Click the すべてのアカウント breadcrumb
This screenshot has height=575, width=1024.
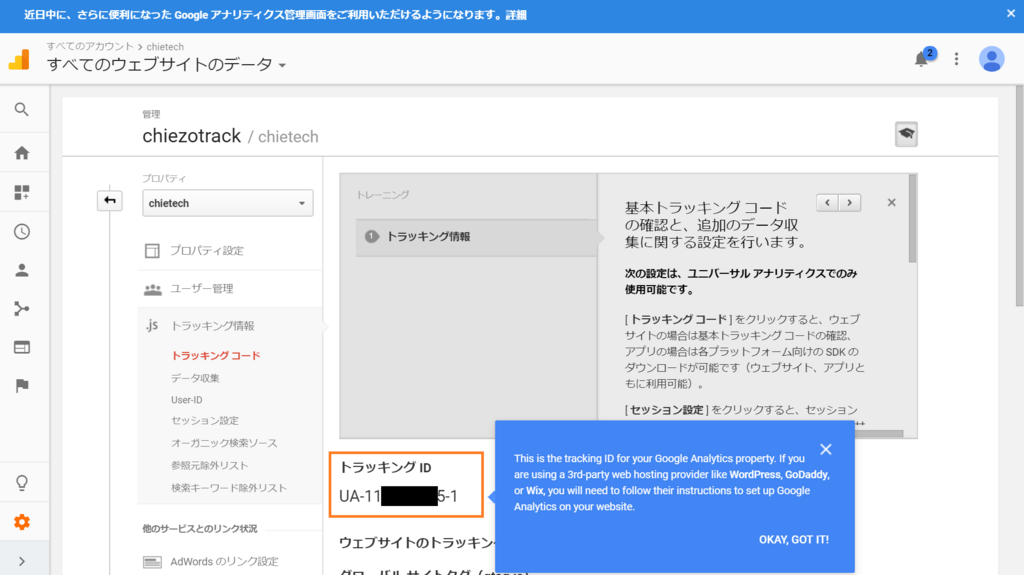[89, 46]
